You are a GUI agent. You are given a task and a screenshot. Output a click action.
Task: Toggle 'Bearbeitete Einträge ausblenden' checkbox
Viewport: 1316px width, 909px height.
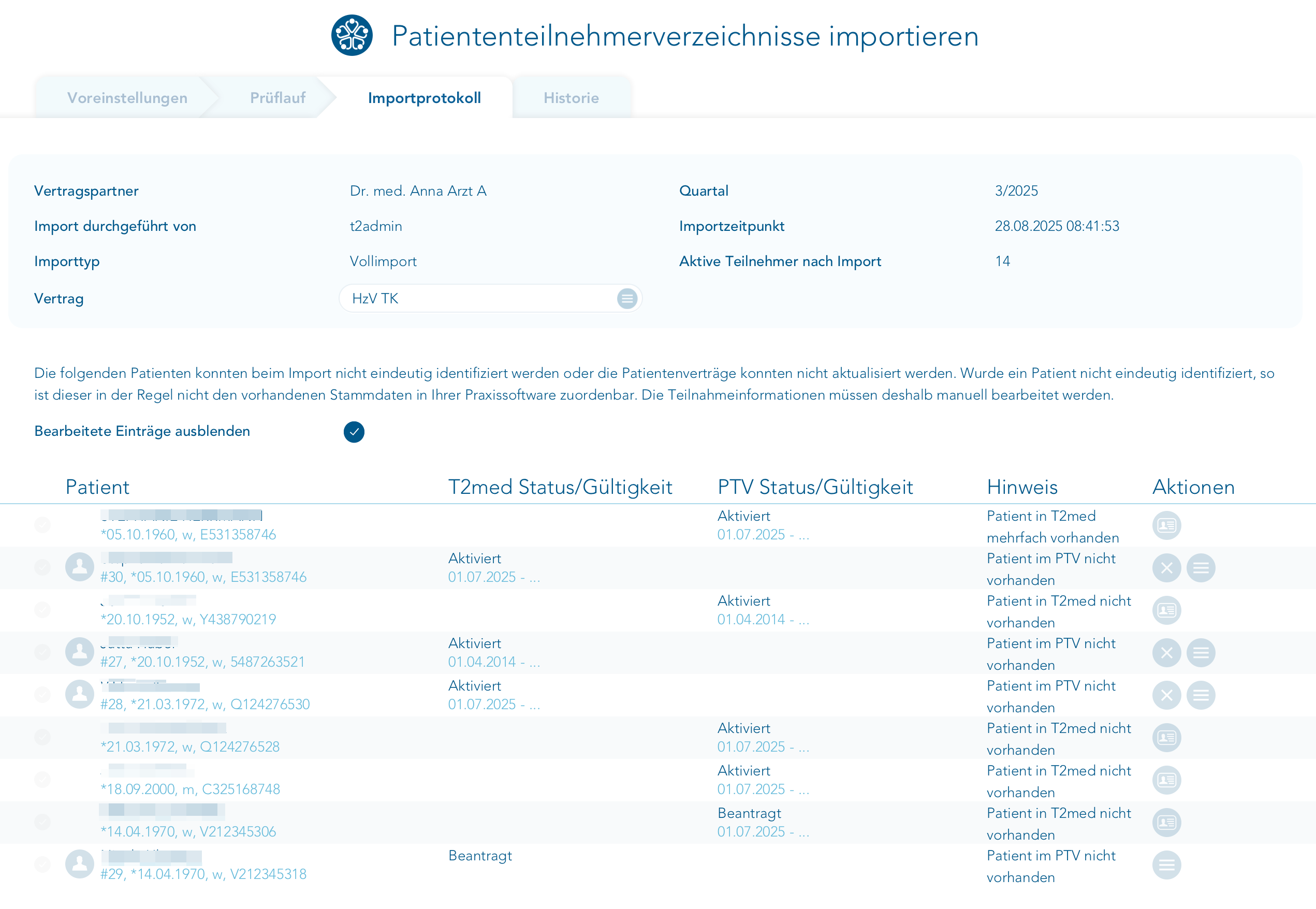tap(354, 432)
